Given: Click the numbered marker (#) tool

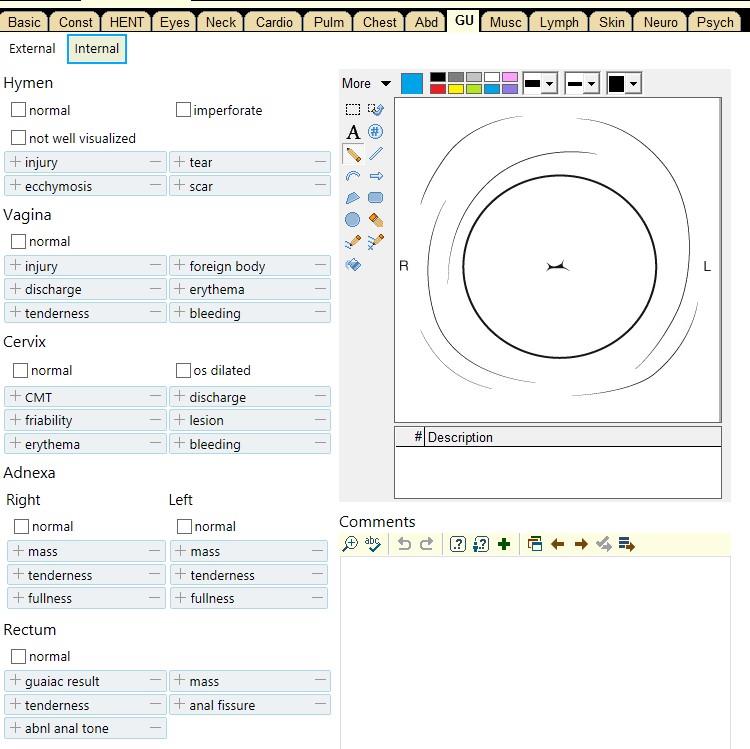Looking at the screenshot, I should [x=376, y=132].
